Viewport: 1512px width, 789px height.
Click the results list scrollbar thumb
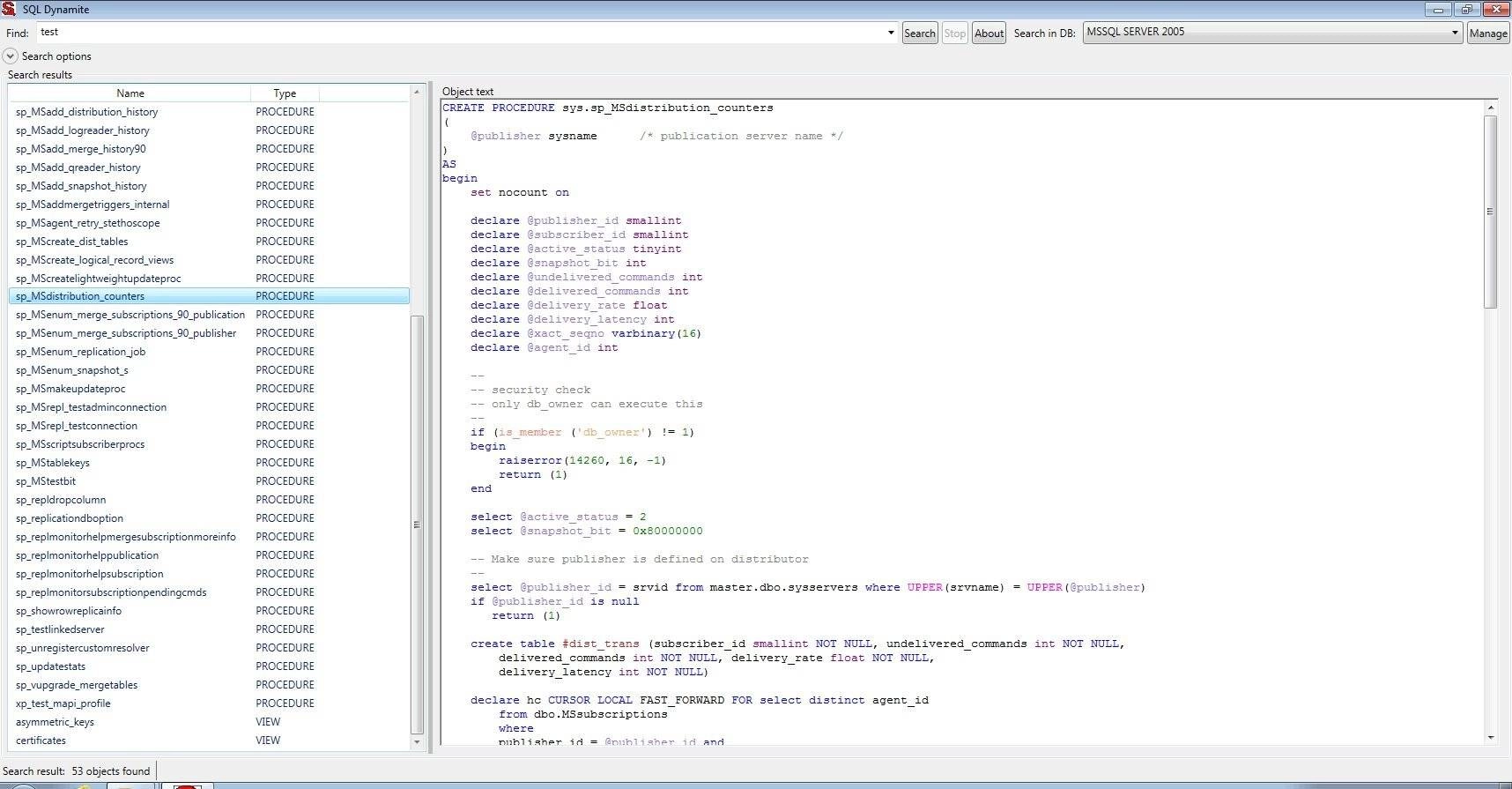417,525
